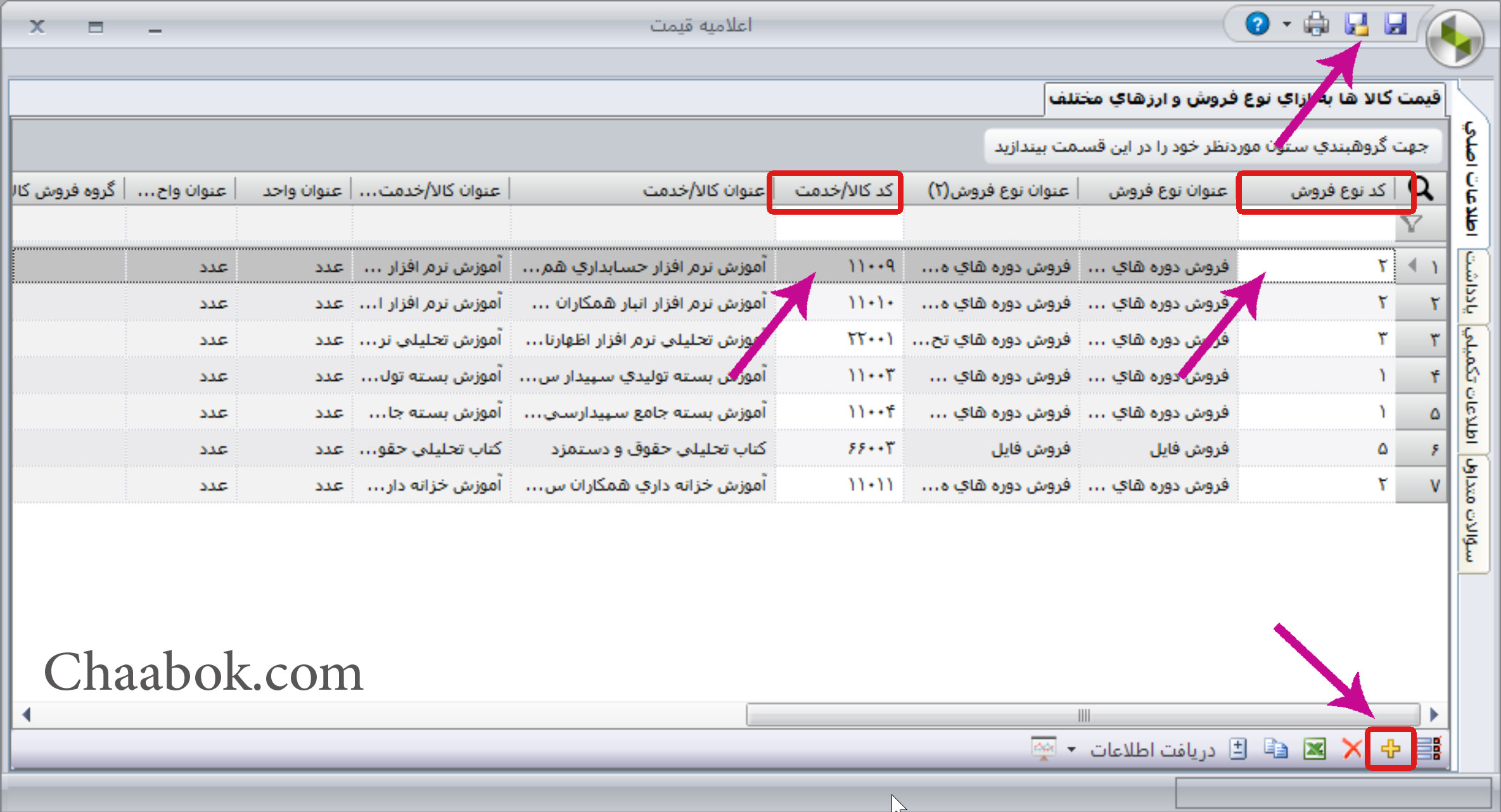Image resolution: width=1501 pixels, height=812 pixels.
Task: Open dropdown arrow next to help icon
Action: [x=1286, y=25]
